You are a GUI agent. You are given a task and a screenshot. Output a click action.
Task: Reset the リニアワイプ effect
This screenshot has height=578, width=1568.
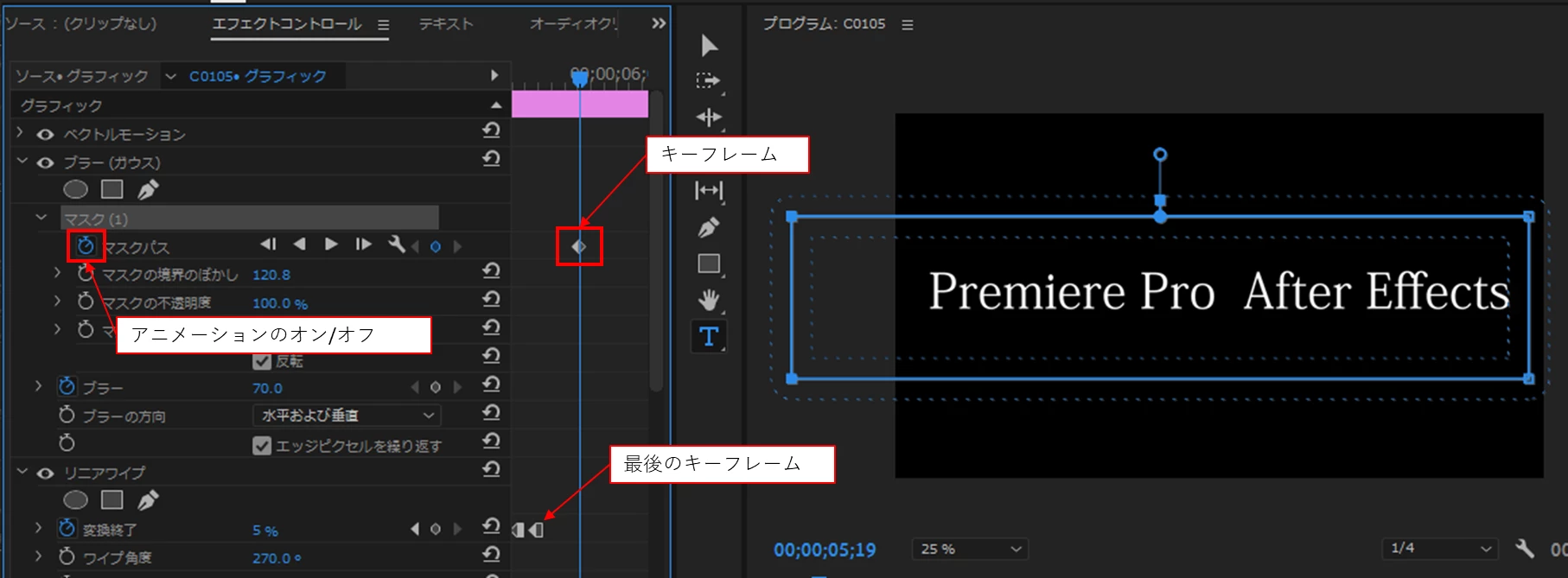pyautogui.click(x=491, y=469)
